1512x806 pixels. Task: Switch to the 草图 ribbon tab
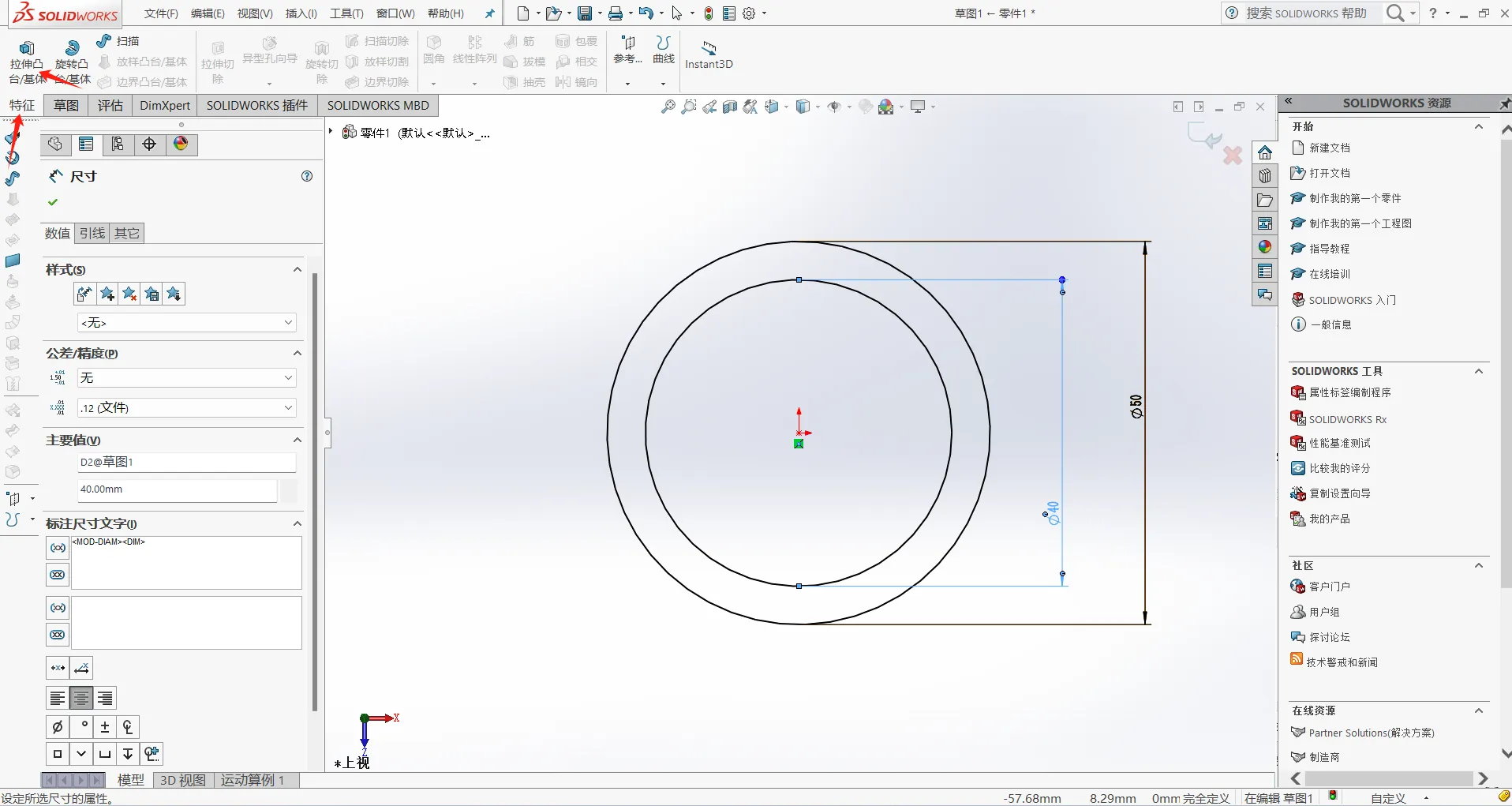(x=65, y=106)
